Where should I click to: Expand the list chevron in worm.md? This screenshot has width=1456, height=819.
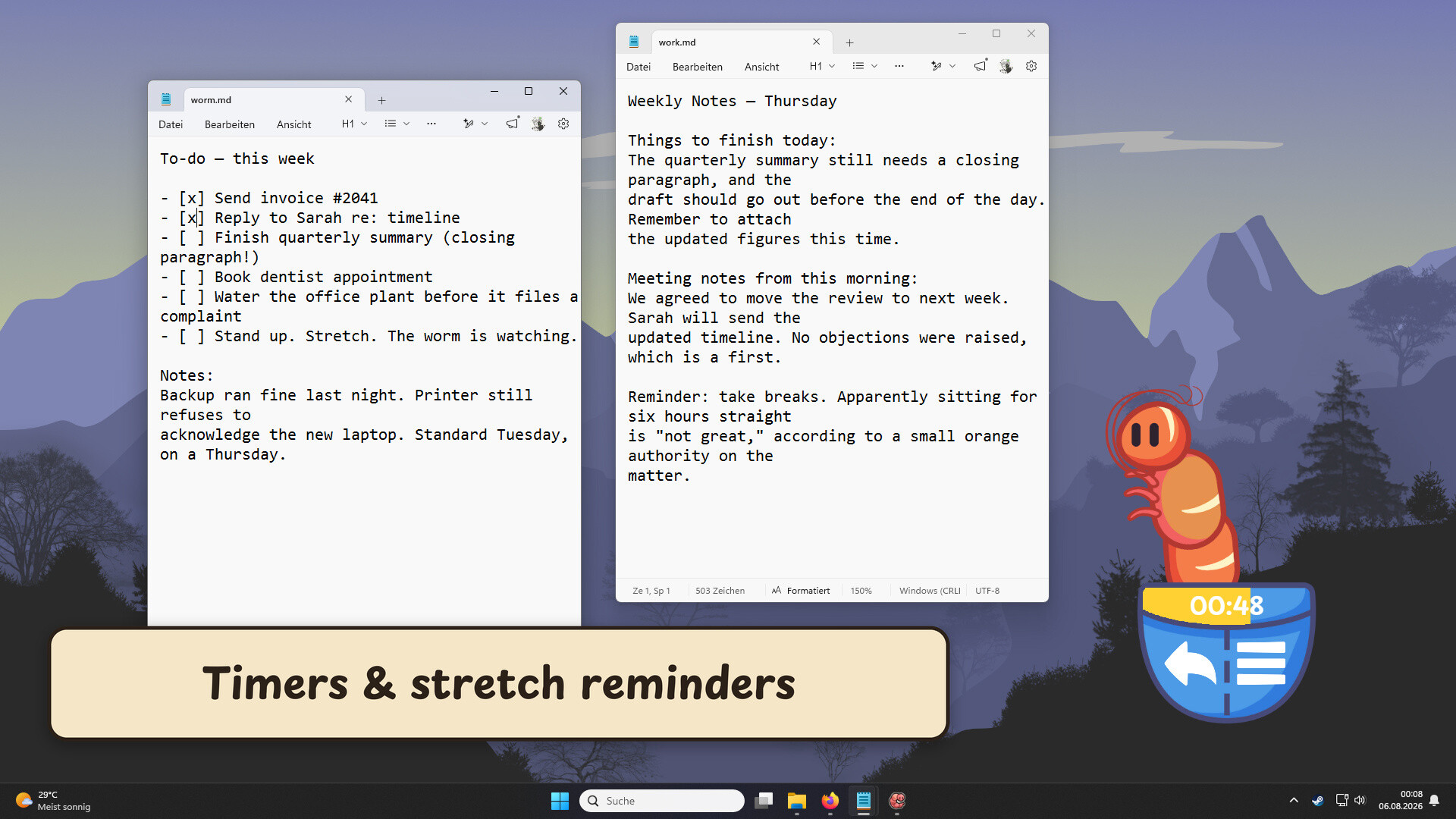point(406,124)
